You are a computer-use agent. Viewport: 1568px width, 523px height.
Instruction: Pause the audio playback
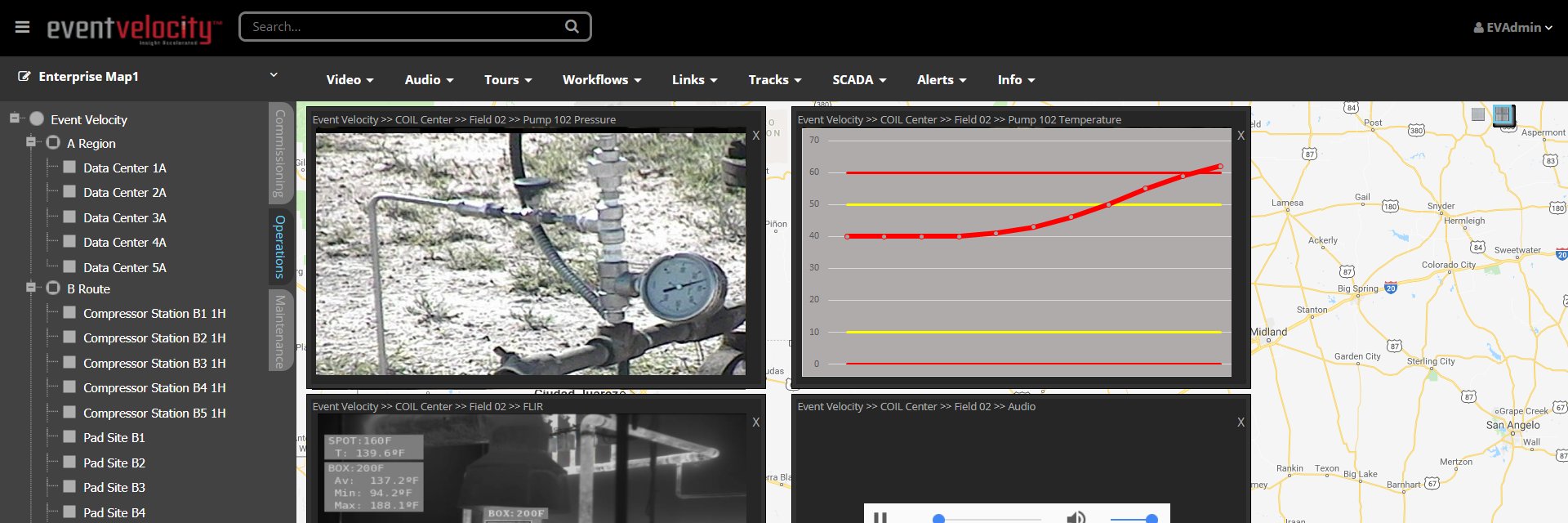(880, 518)
